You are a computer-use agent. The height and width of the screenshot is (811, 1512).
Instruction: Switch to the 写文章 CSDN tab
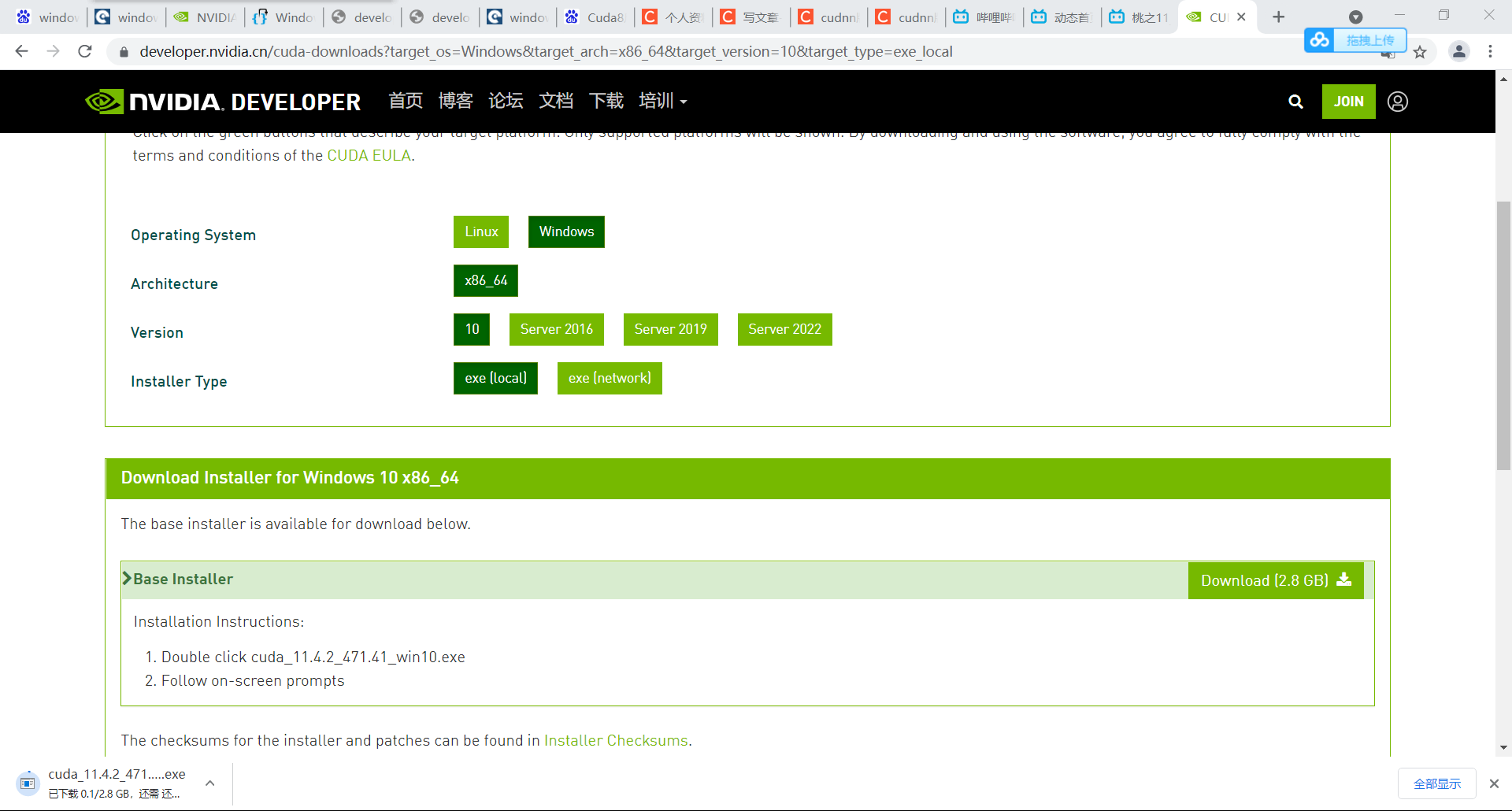click(751, 17)
